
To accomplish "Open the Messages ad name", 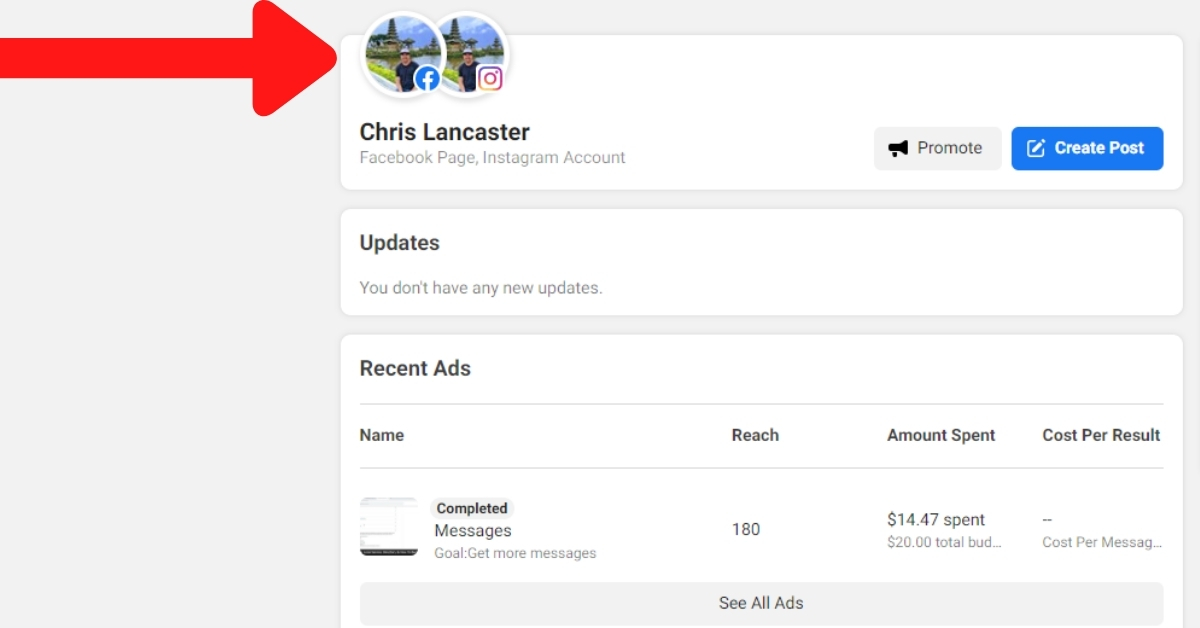I will tap(473, 531).
